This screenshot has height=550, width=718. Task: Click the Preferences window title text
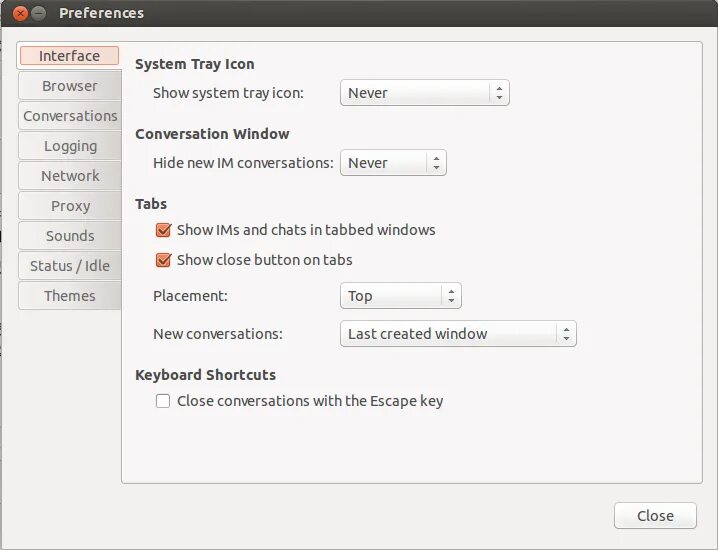(x=101, y=13)
